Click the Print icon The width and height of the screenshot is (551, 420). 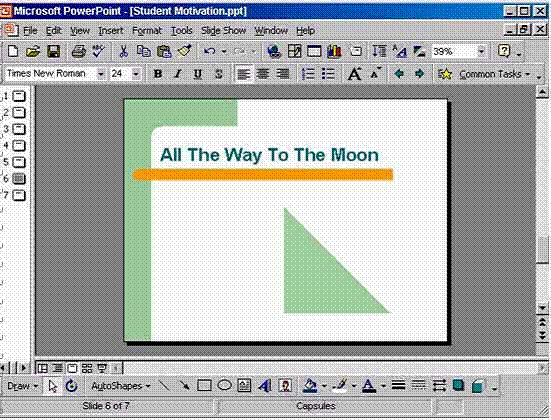click(78, 52)
